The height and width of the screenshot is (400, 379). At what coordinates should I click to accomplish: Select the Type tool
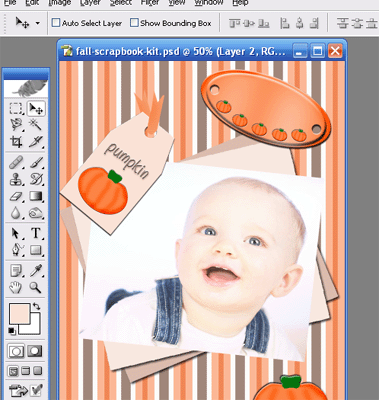click(x=36, y=233)
